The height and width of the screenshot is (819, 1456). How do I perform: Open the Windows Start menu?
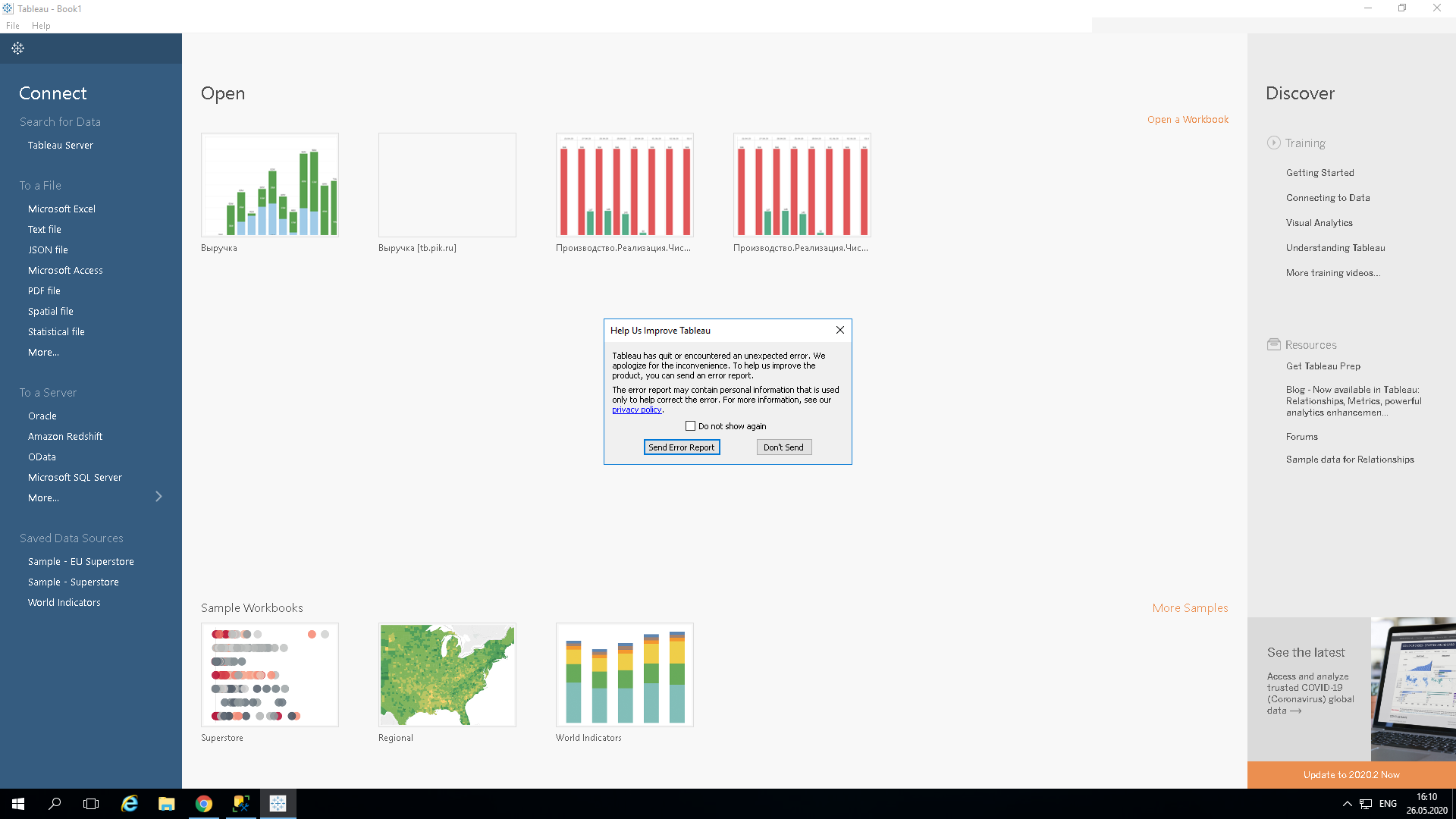click(x=18, y=804)
